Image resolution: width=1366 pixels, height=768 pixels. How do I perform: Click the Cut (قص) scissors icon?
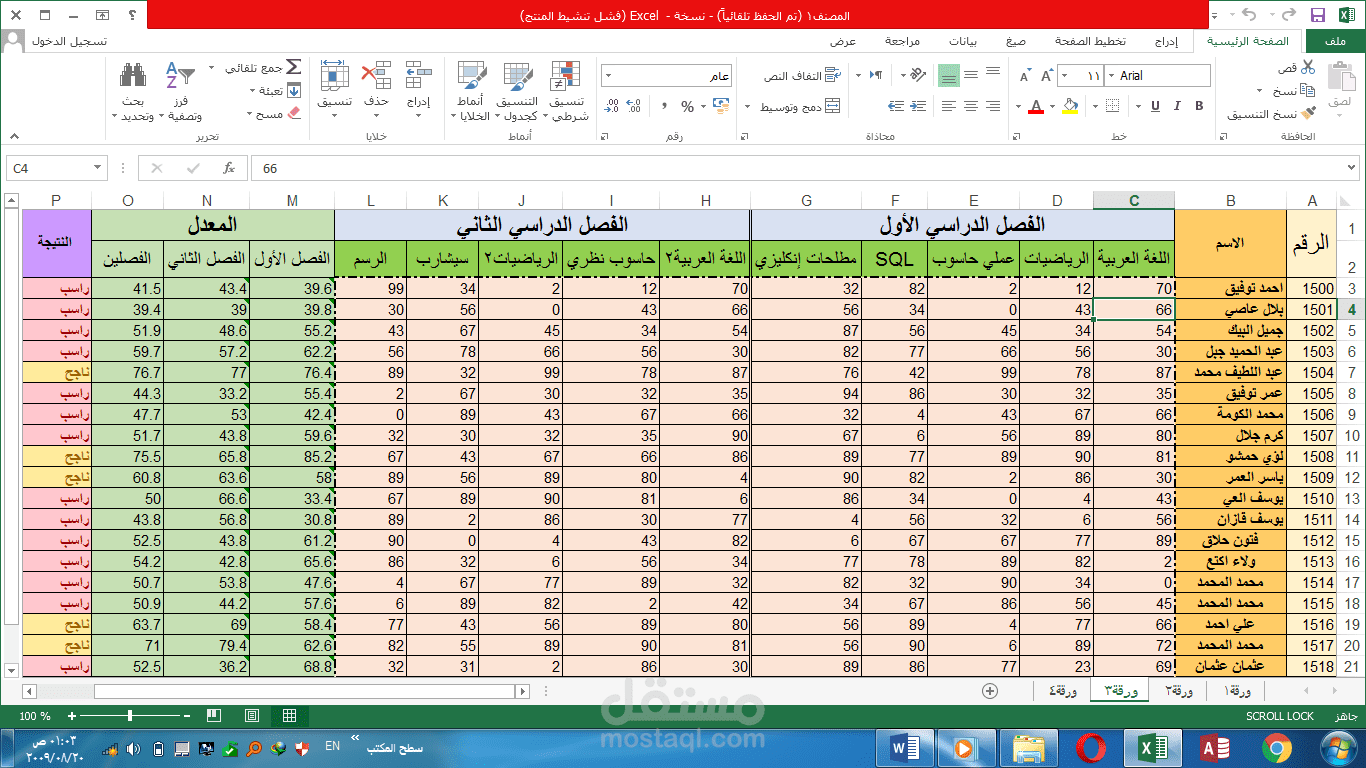click(x=1308, y=67)
